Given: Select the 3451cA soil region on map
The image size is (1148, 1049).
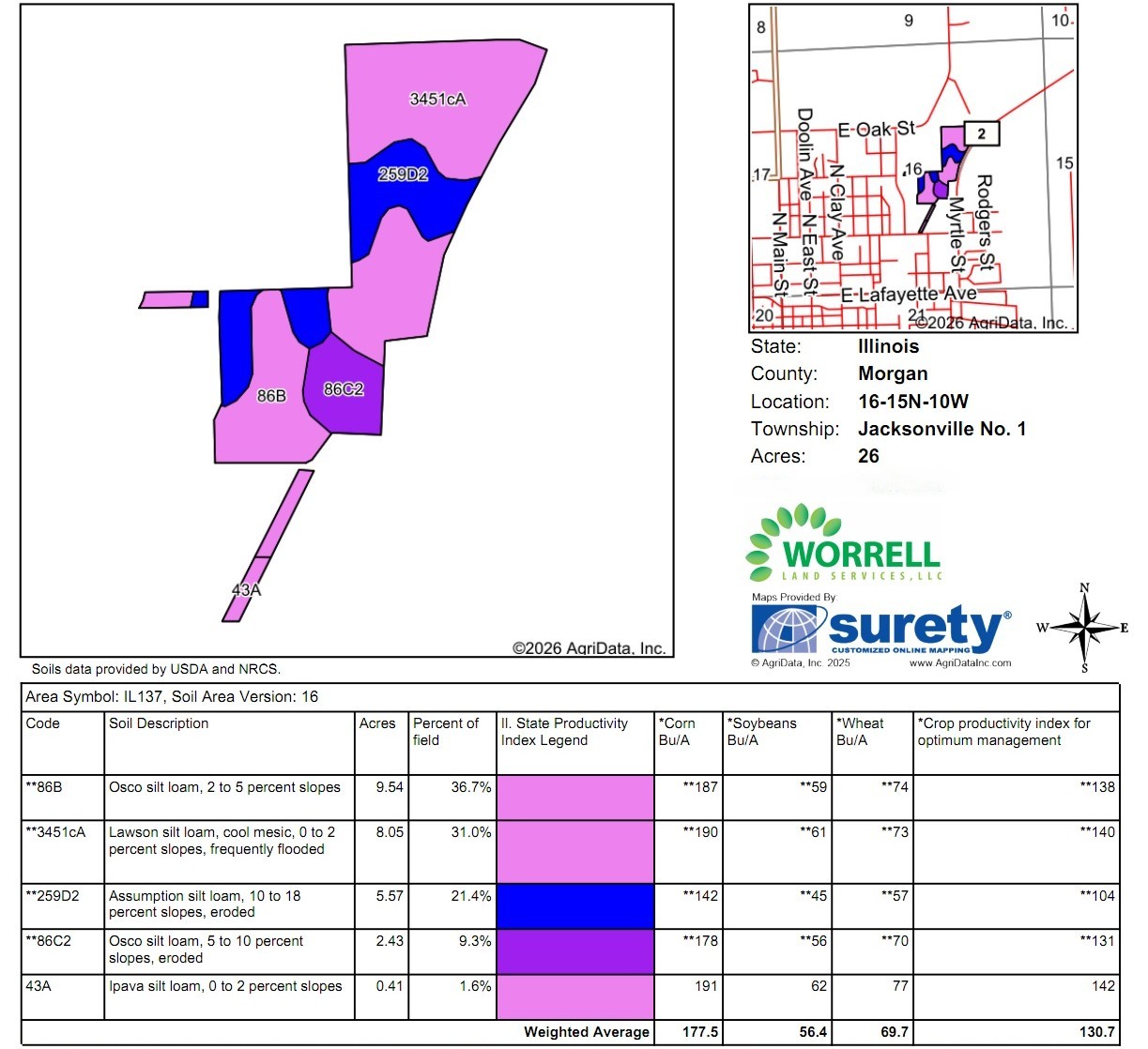Looking at the screenshot, I should [x=437, y=99].
